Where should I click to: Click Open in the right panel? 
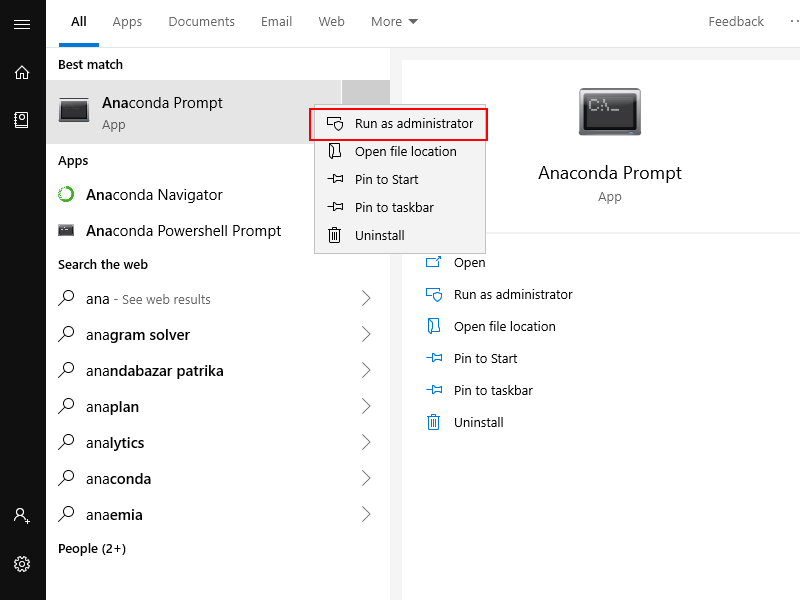(469, 263)
